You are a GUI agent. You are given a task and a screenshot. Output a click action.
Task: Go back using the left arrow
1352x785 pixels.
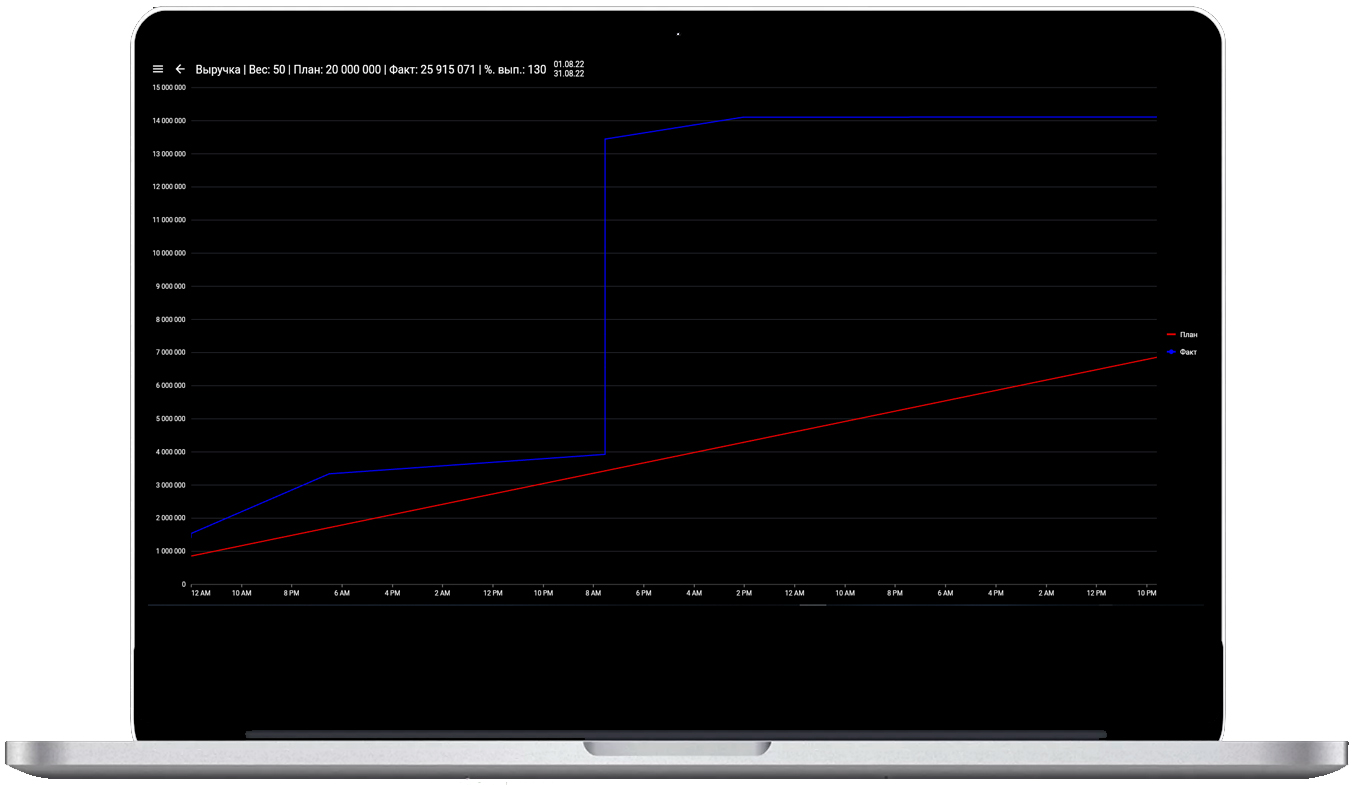click(x=180, y=70)
